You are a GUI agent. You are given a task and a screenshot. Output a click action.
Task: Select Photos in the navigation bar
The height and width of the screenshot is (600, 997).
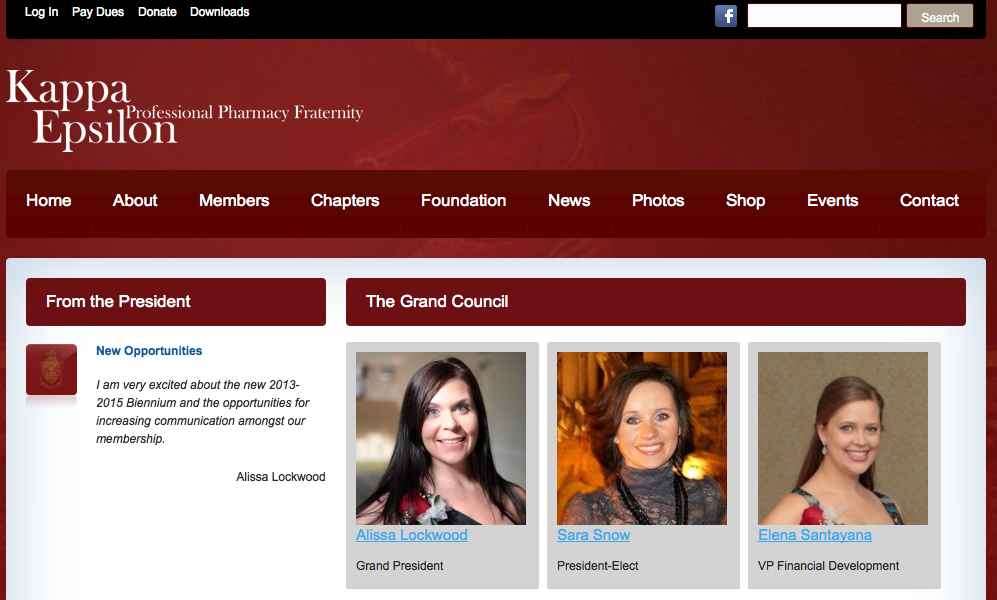pyautogui.click(x=658, y=201)
